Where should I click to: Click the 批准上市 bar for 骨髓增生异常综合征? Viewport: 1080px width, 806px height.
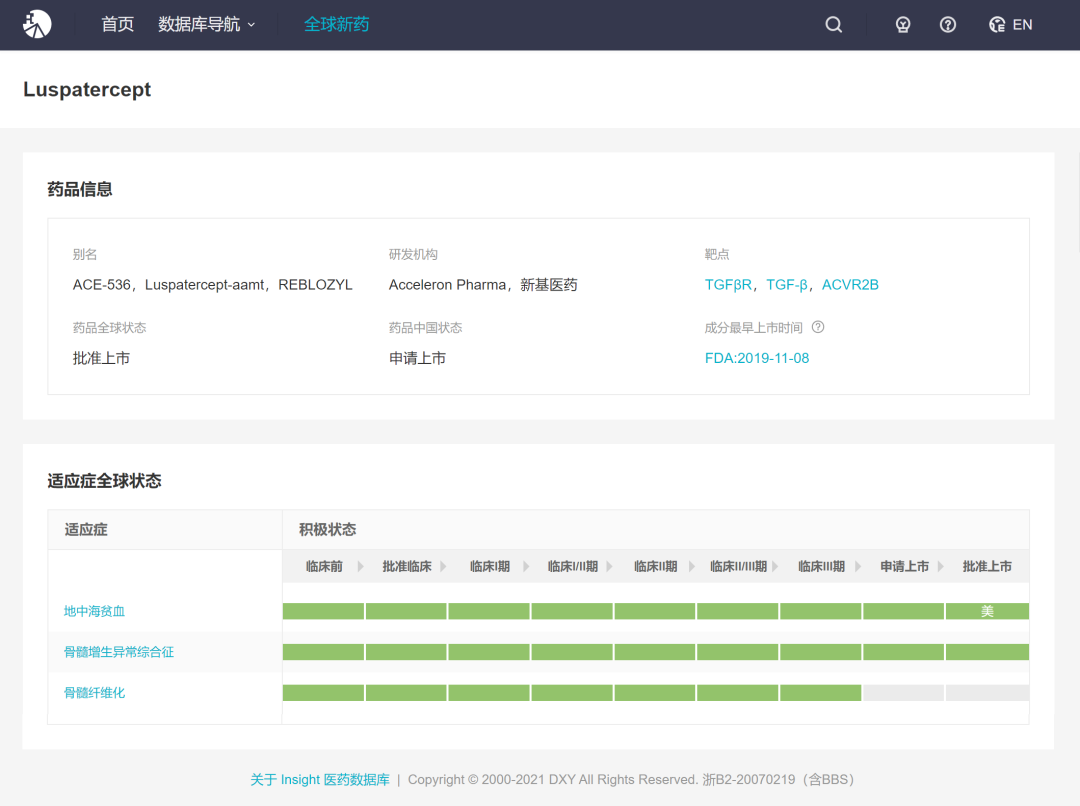pos(987,652)
